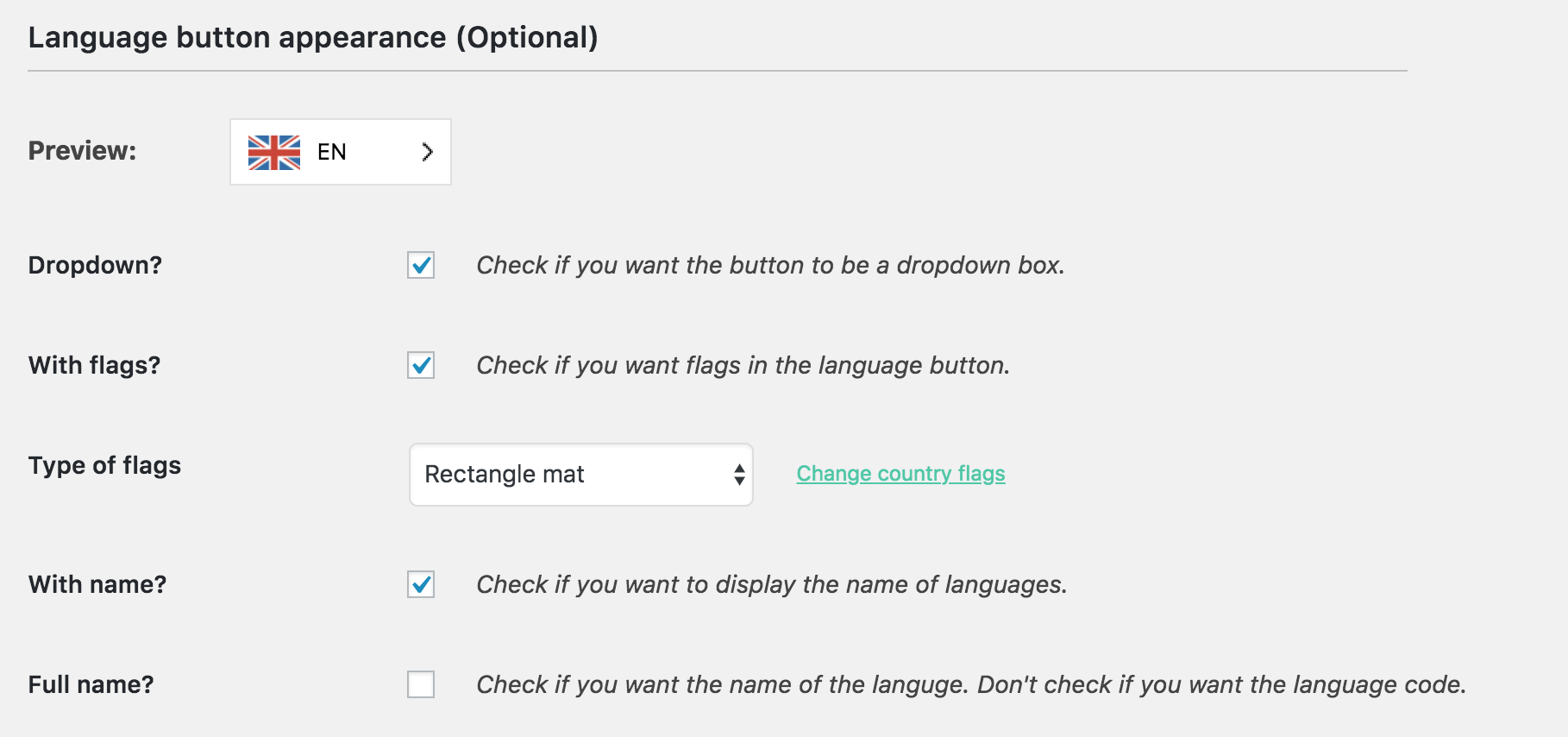This screenshot has width=1568, height=737.
Task: Click the Preview: label
Action: coord(82,151)
